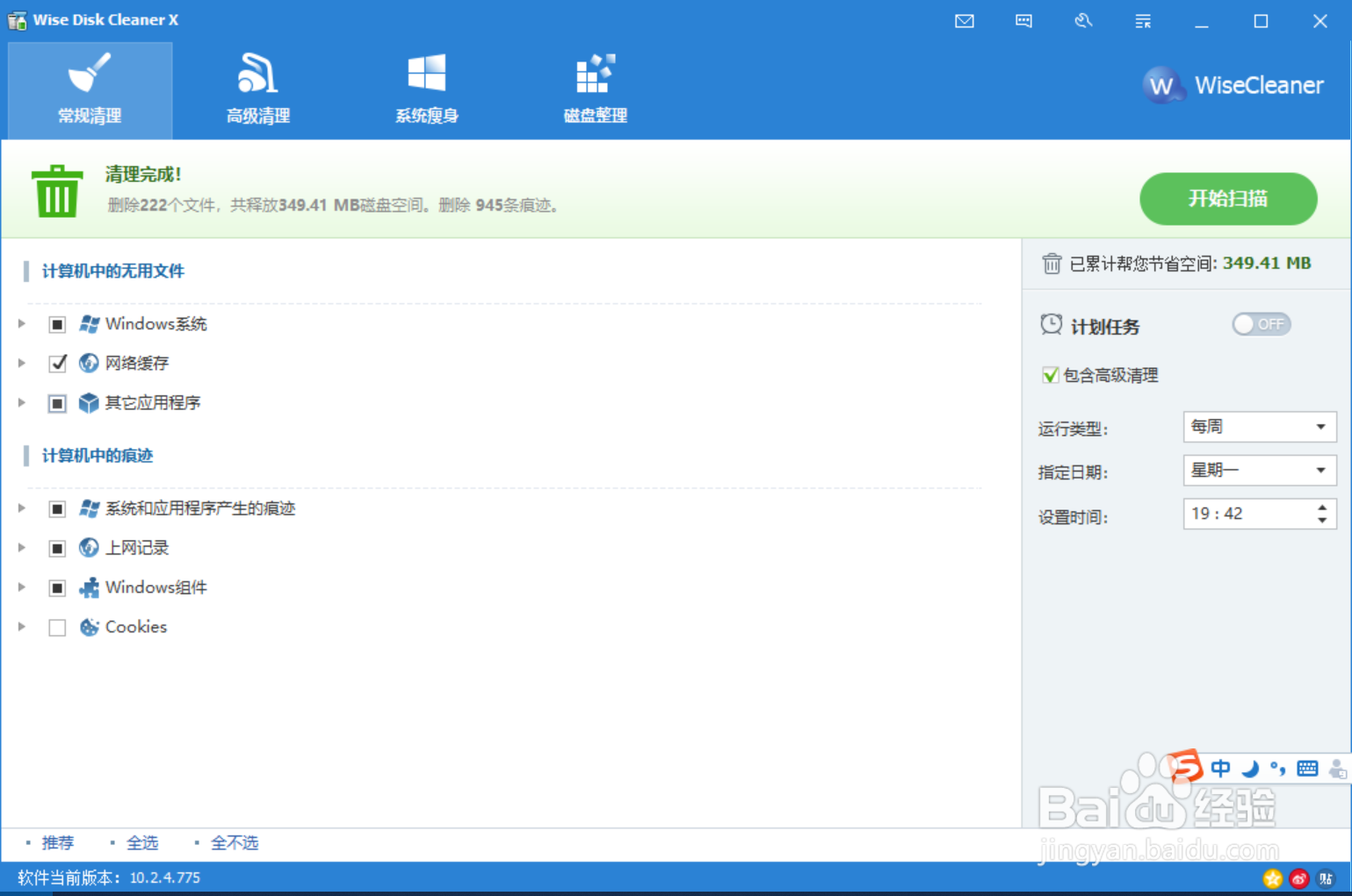Select the 计算机中的痕迹 section heading
The height and width of the screenshot is (896, 1352).
coord(98,455)
